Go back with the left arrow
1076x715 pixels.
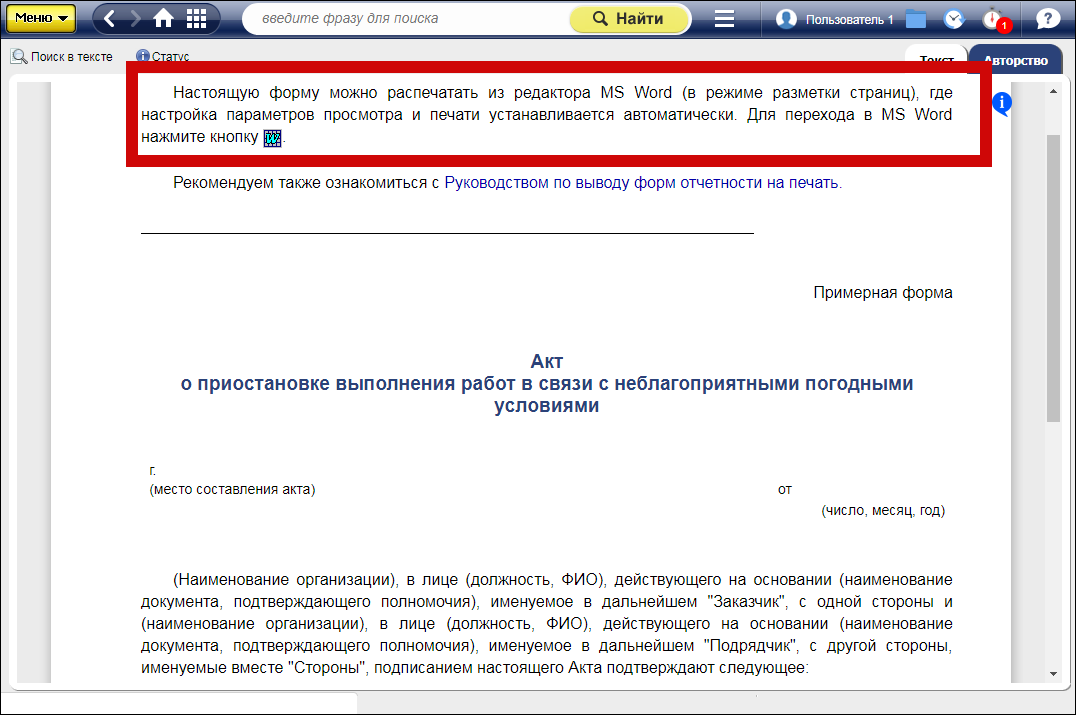[110, 18]
